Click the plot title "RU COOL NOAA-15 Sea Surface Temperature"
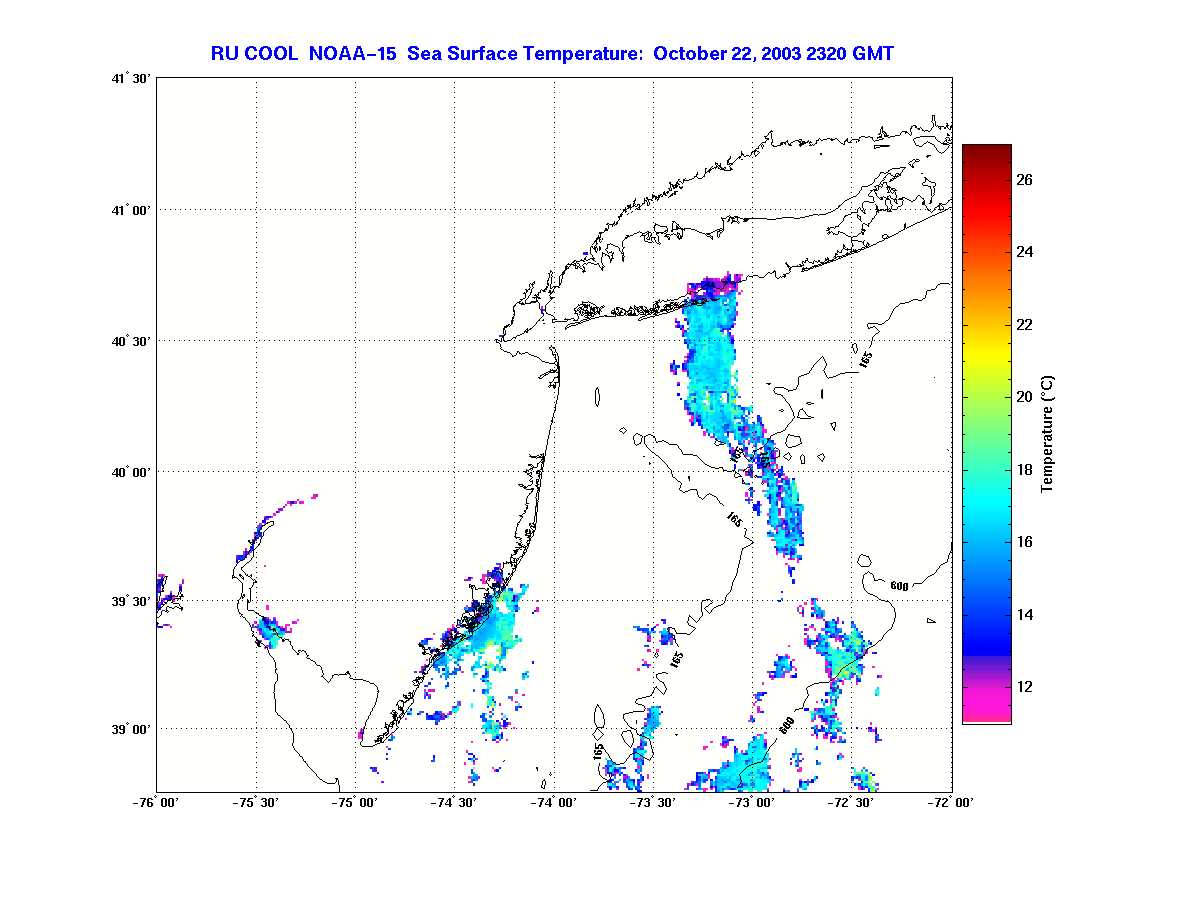The height and width of the screenshot is (901, 1201). [428, 53]
